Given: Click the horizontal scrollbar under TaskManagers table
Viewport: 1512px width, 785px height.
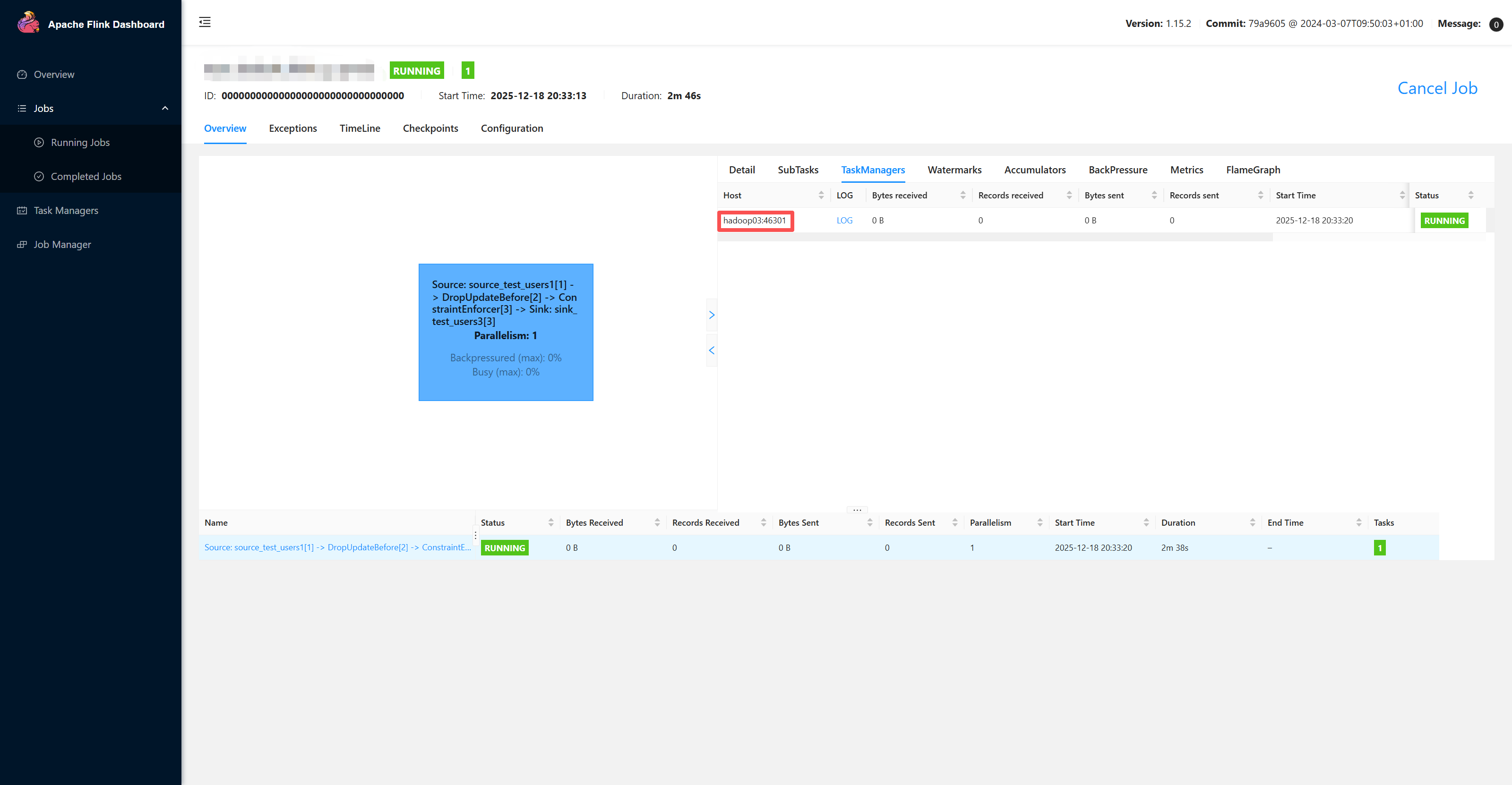Looking at the screenshot, I should tap(995, 237).
